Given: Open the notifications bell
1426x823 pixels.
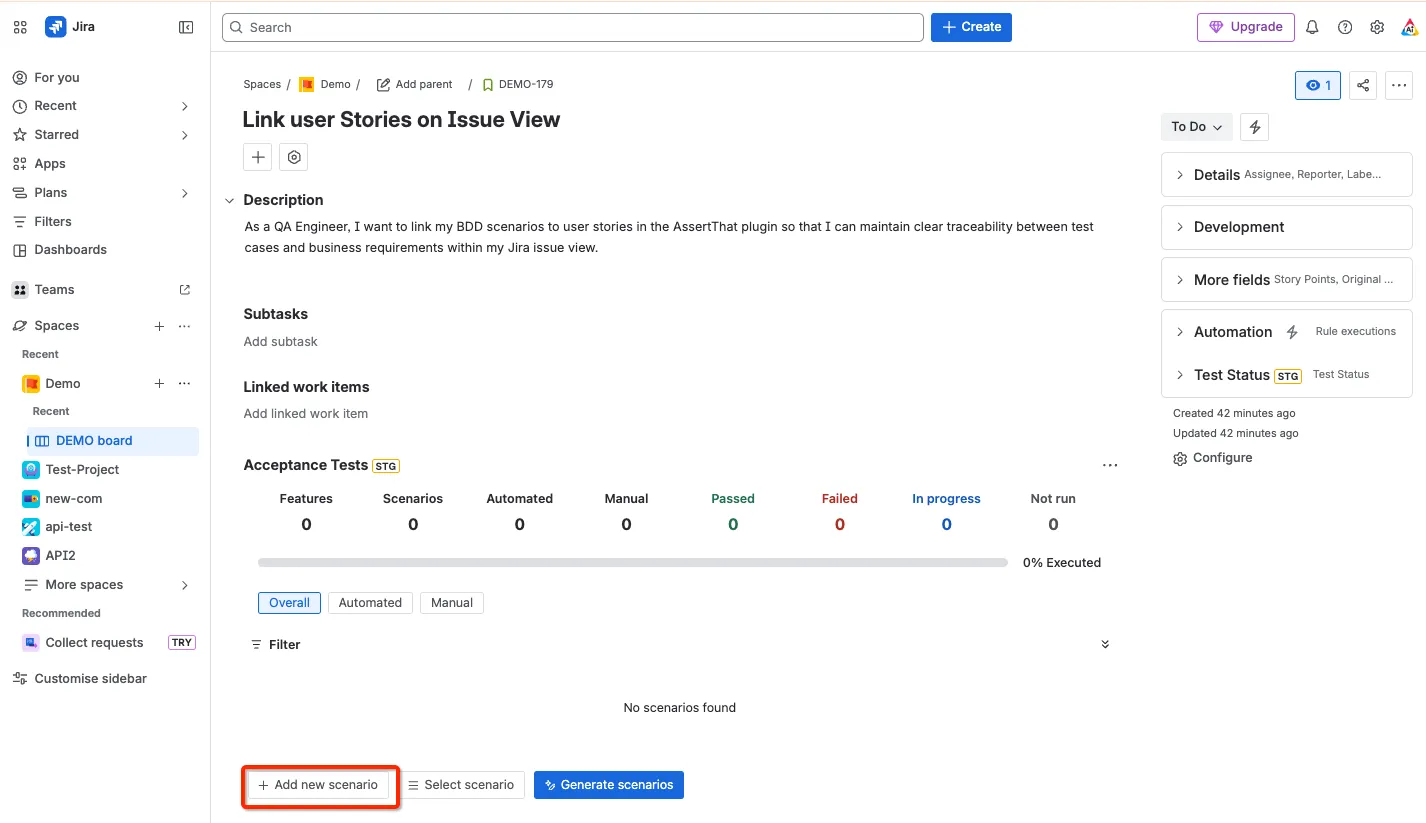Looking at the screenshot, I should [x=1313, y=27].
